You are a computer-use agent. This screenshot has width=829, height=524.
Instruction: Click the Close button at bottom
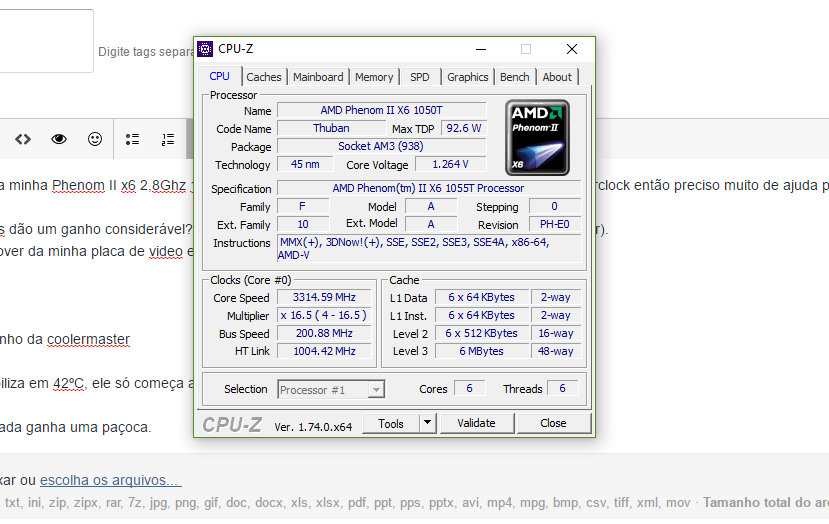[x=553, y=423]
